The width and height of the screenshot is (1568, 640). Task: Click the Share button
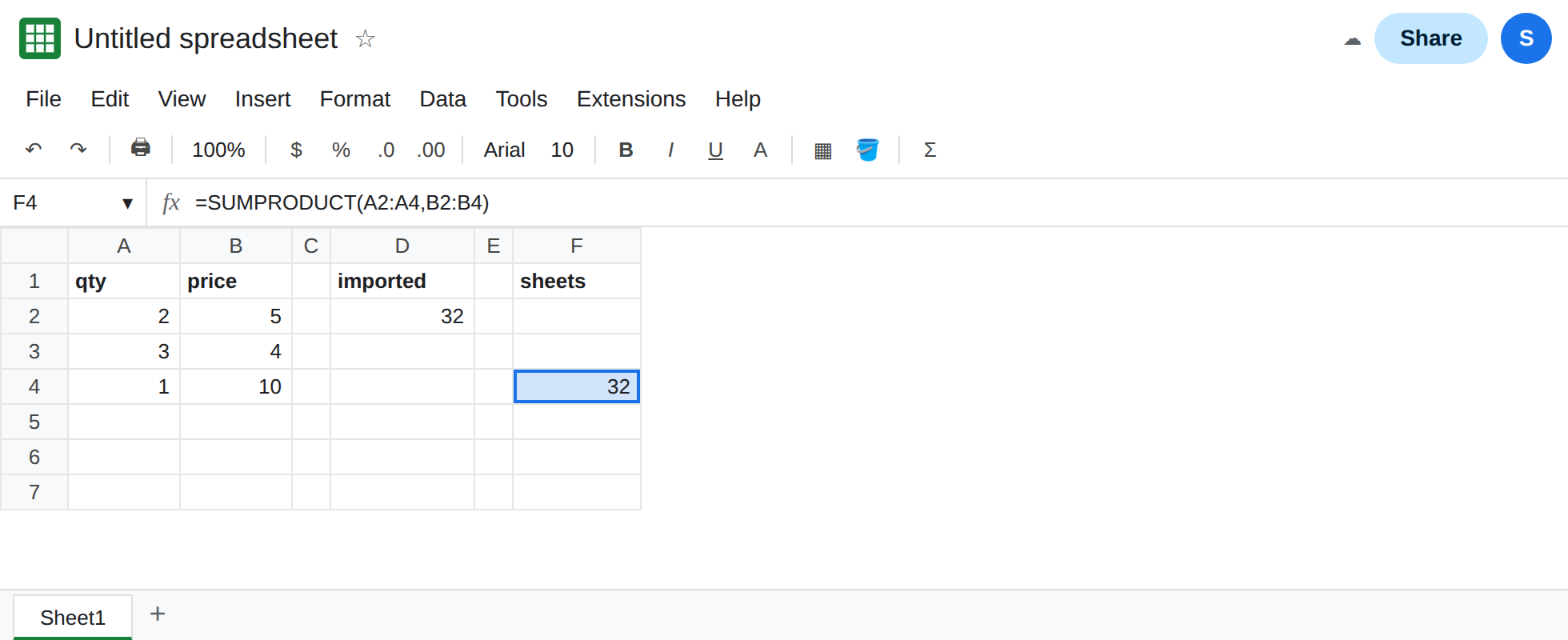tap(1430, 38)
